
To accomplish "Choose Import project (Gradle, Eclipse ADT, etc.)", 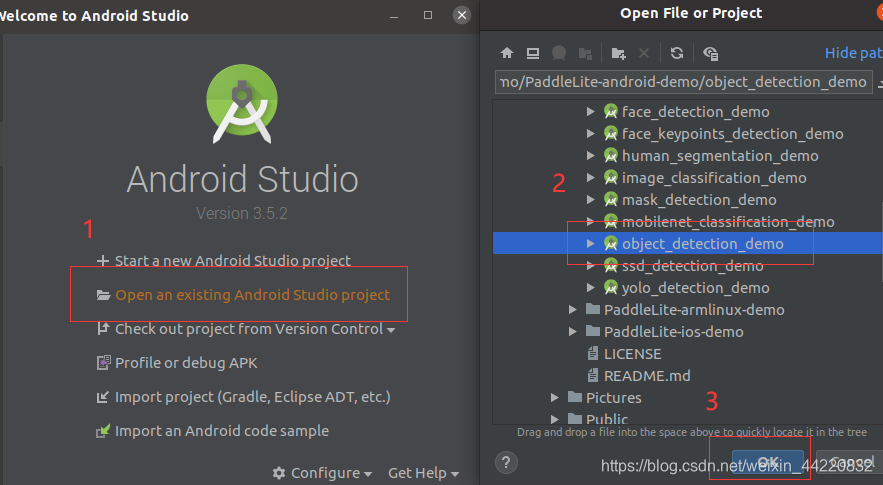I will 243,397.
